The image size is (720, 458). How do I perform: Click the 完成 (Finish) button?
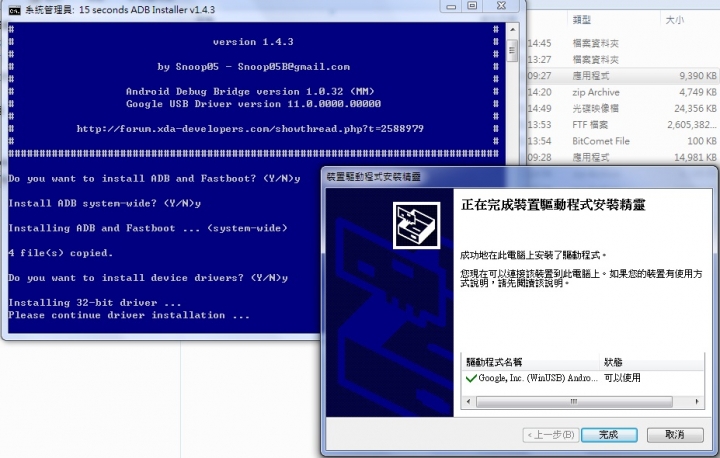[x=609, y=435]
